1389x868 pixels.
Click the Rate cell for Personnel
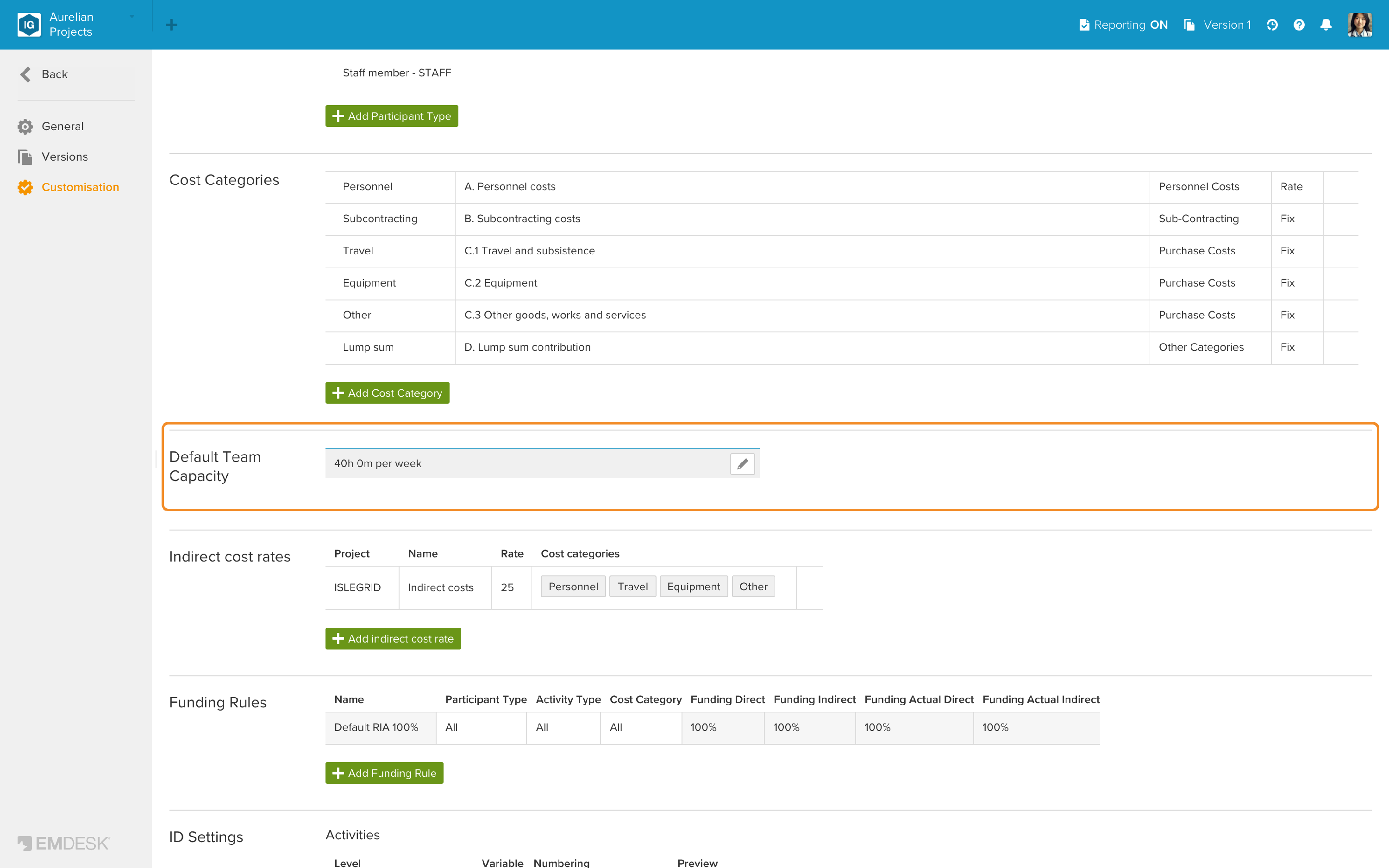pyautogui.click(x=1296, y=187)
